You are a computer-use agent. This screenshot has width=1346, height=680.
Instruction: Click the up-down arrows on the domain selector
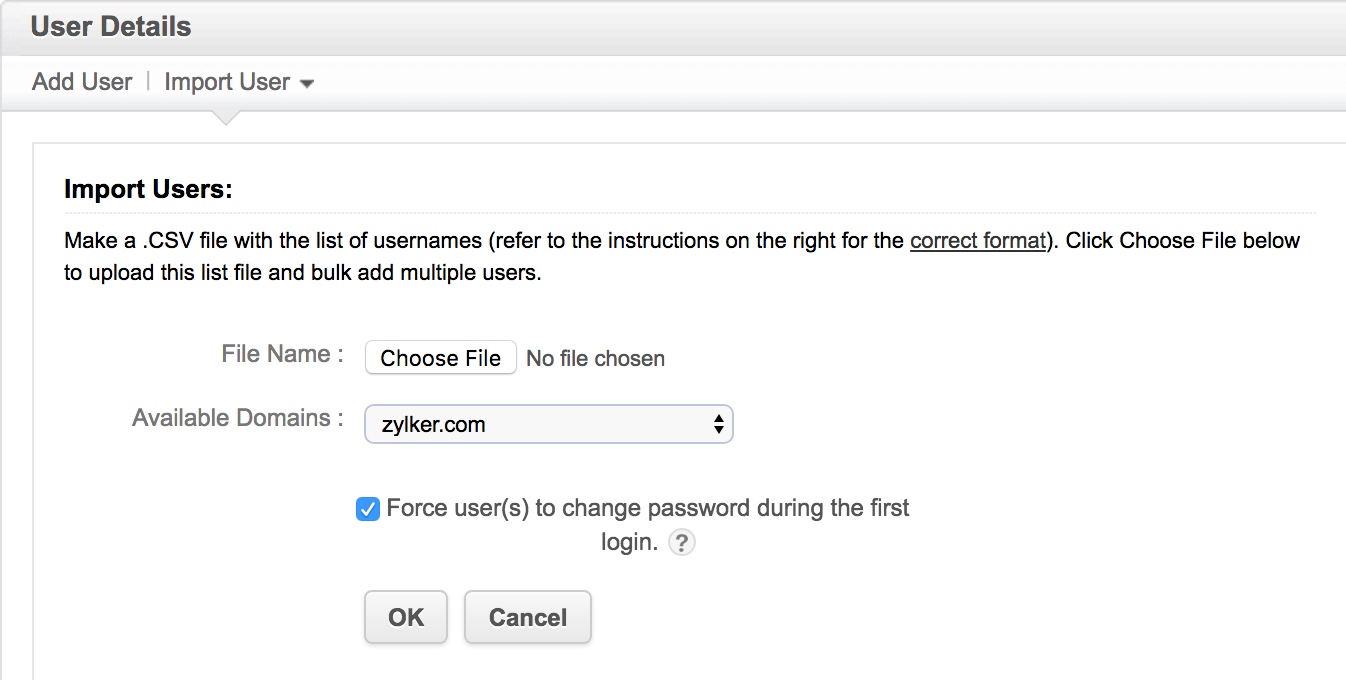[718, 424]
